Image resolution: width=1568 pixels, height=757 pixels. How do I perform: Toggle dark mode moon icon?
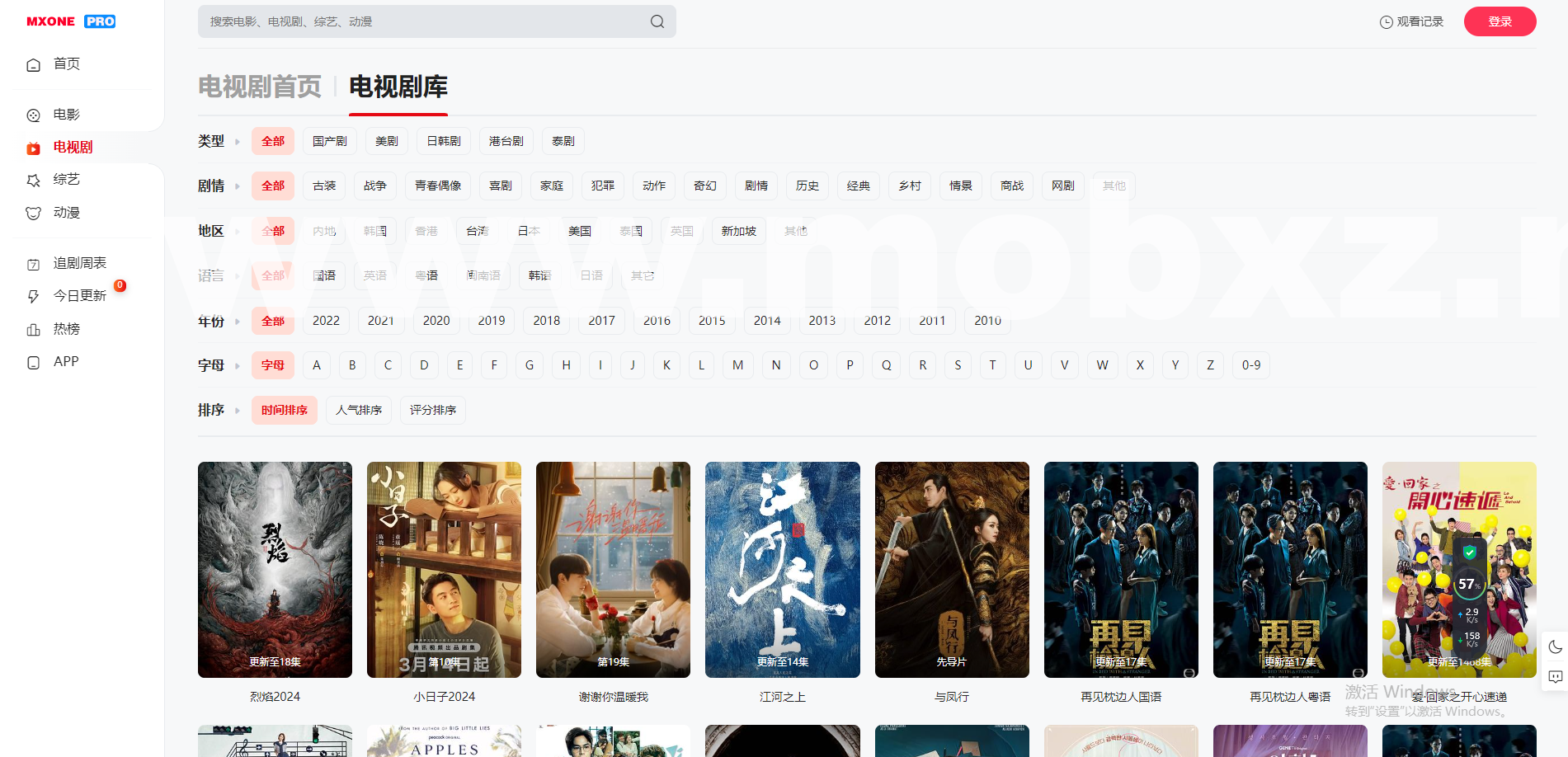click(x=1555, y=647)
